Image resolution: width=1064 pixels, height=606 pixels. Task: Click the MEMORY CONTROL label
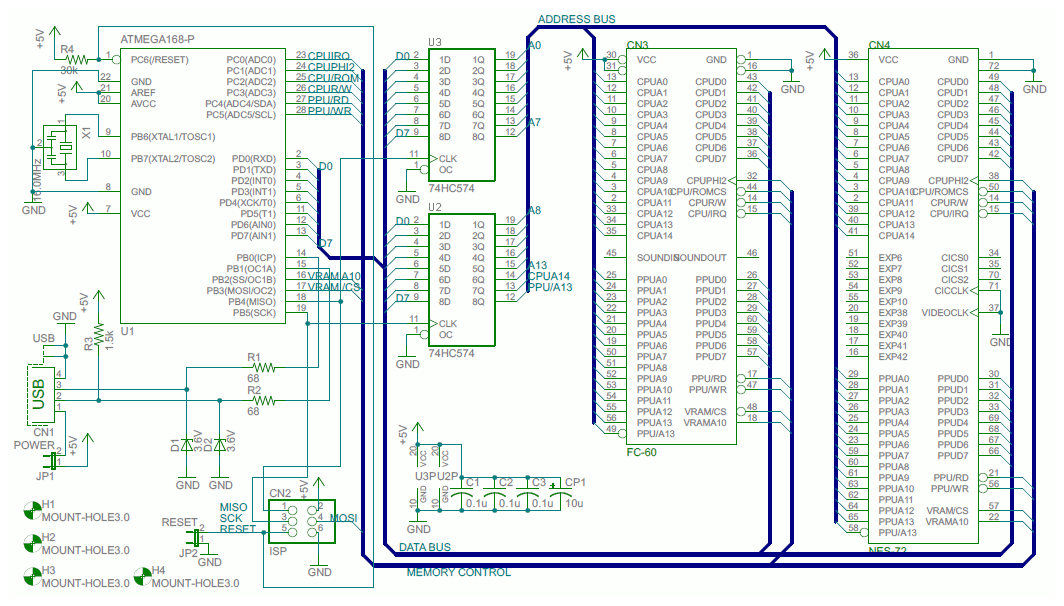(459, 572)
